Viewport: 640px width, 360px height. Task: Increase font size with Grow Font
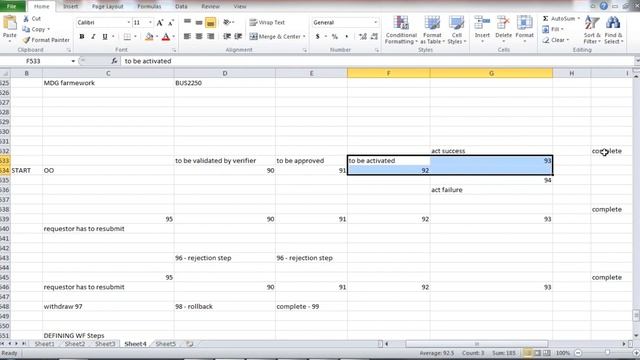(160, 23)
